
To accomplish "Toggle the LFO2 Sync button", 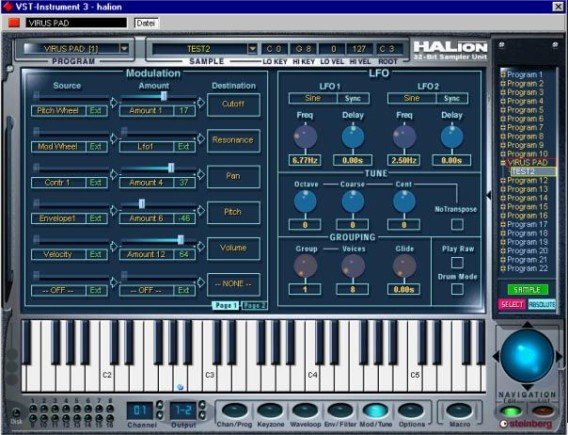I will click(x=452, y=99).
